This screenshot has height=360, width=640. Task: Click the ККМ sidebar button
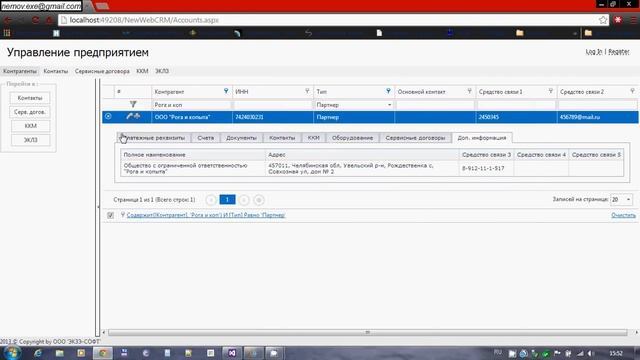click(30, 126)
